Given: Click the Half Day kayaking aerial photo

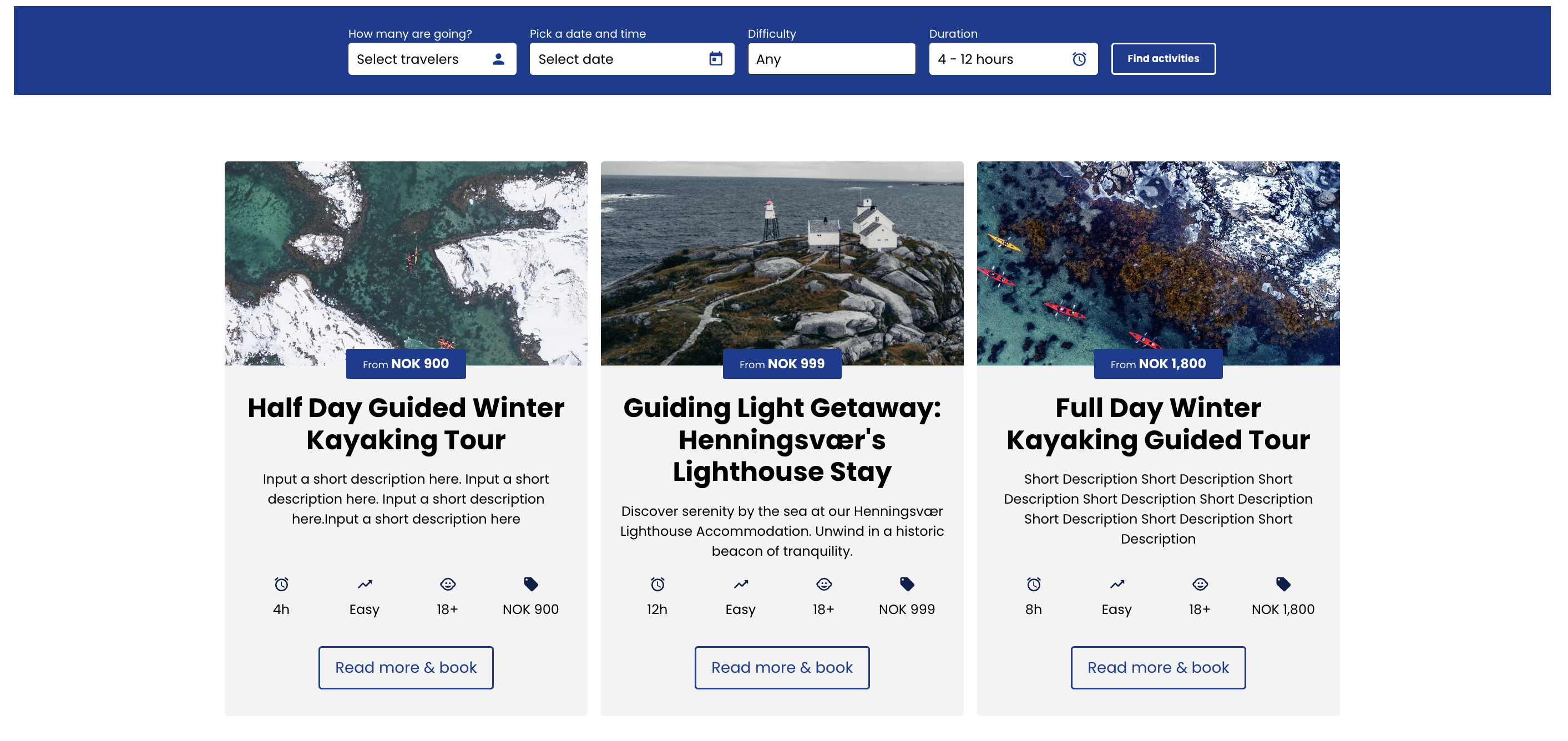Looking at the screenshot, I should coord(406,263).
